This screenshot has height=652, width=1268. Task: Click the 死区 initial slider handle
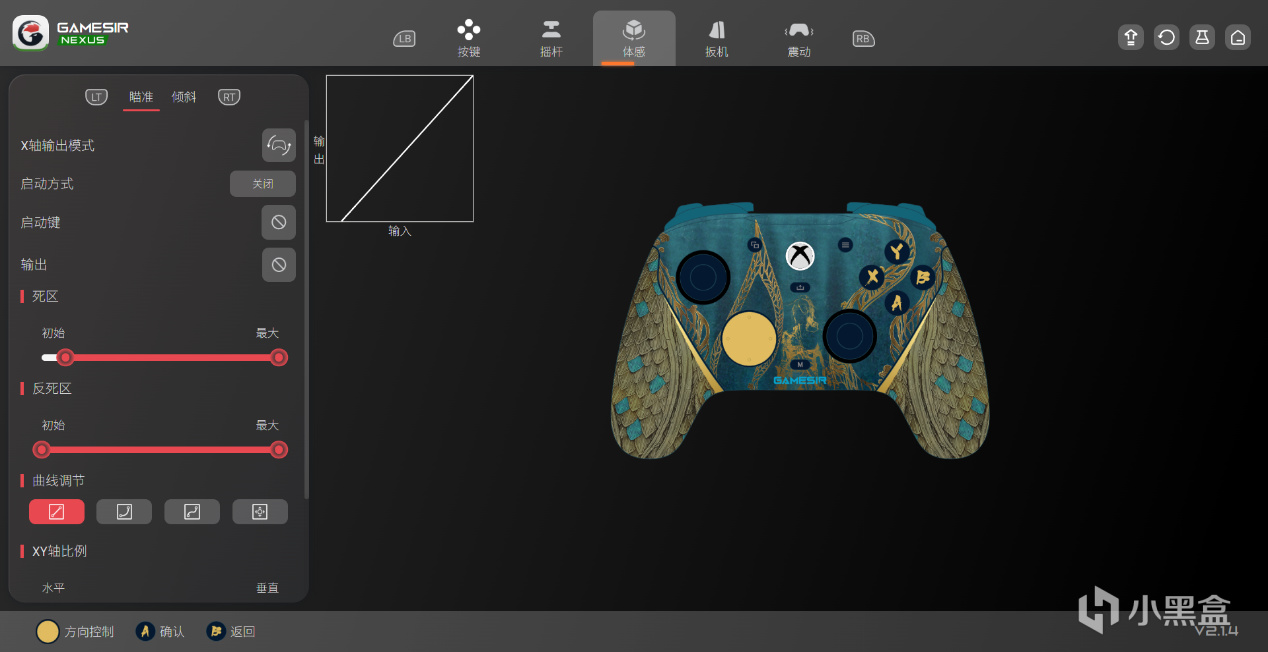pyautogui.click(x=66, y=357)
